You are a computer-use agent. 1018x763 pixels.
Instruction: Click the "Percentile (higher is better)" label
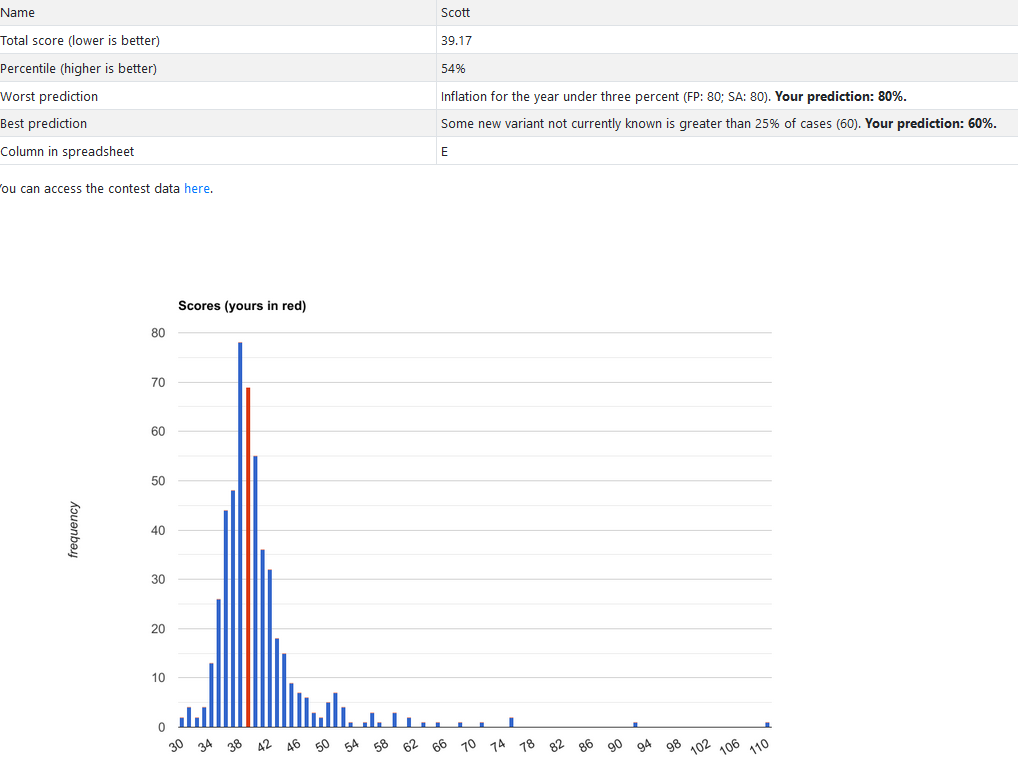pyautogui.click(x=78, y=68)
